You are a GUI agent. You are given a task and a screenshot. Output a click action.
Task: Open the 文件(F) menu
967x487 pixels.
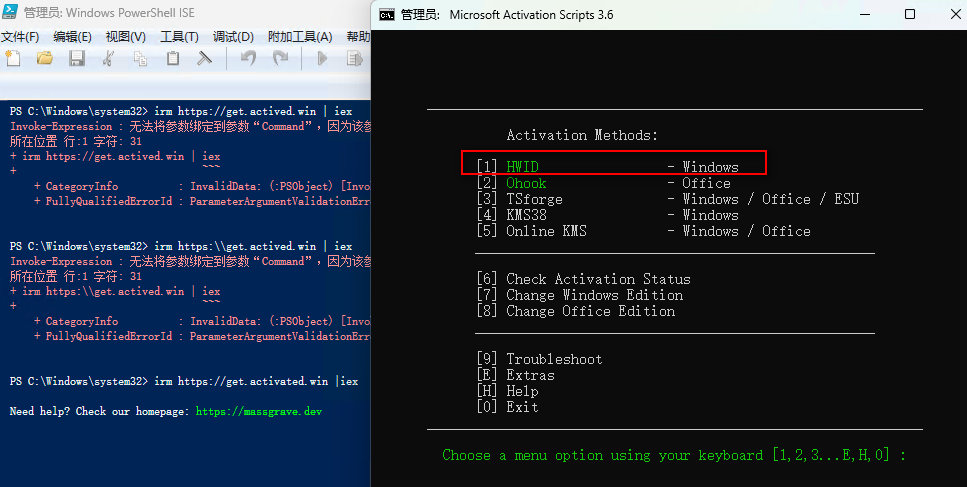click(20, 37)
